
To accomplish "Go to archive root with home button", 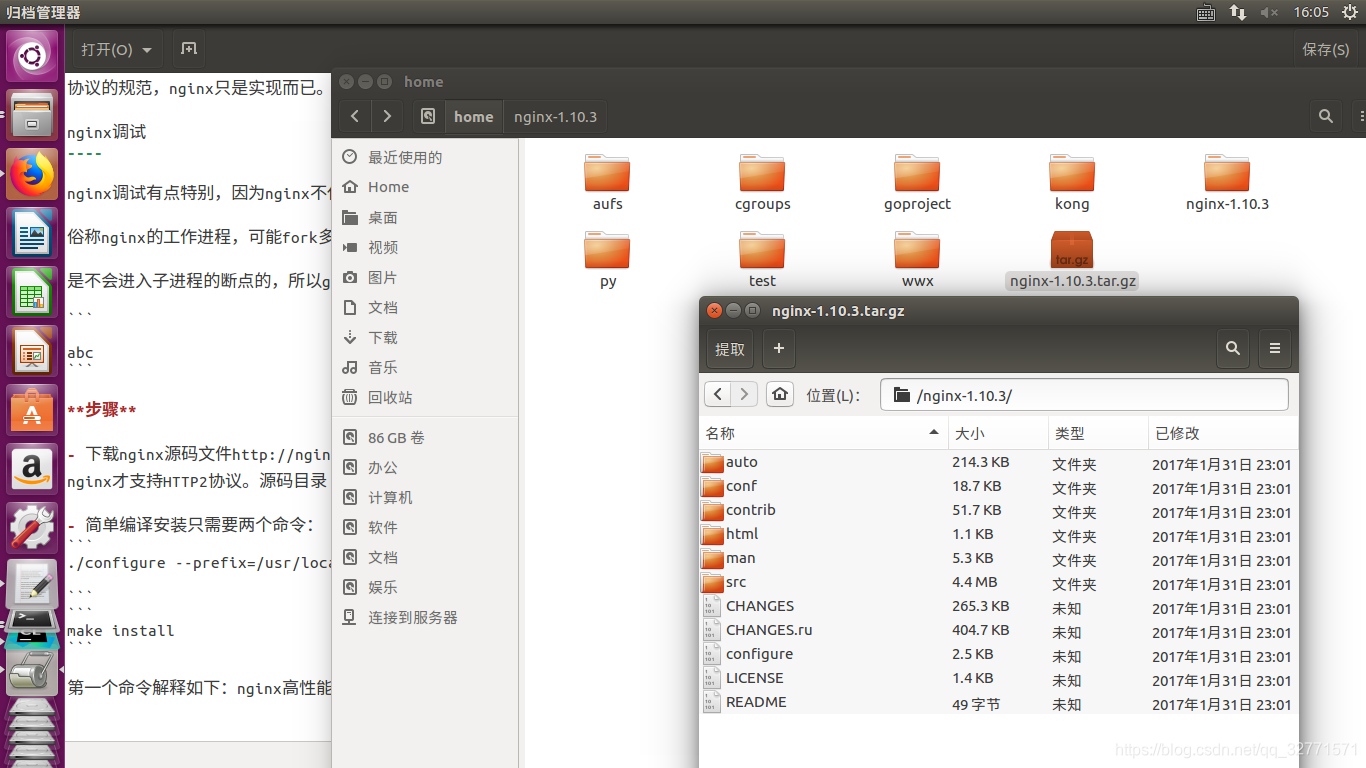I will click(780, 394).
